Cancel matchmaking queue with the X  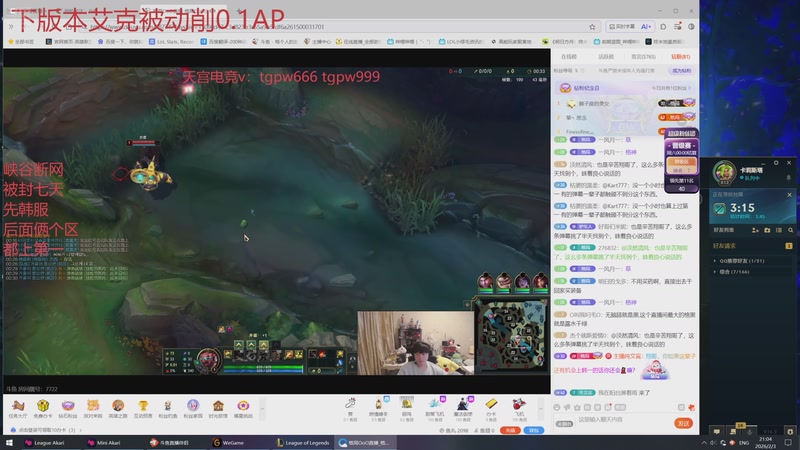tap(789, 195)
